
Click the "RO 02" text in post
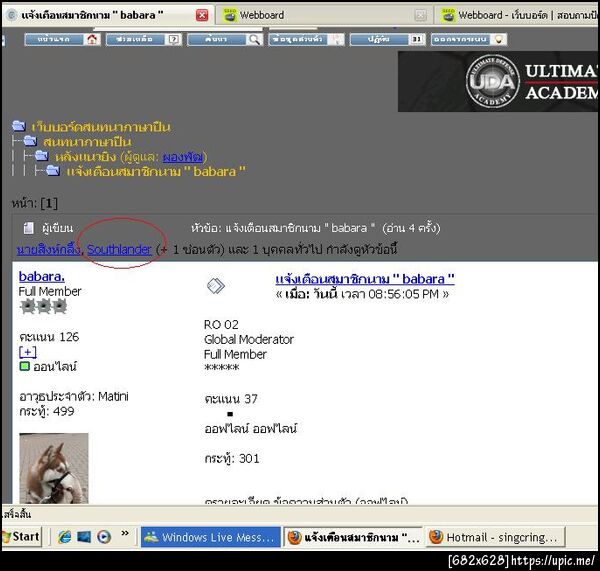point(221,325)
